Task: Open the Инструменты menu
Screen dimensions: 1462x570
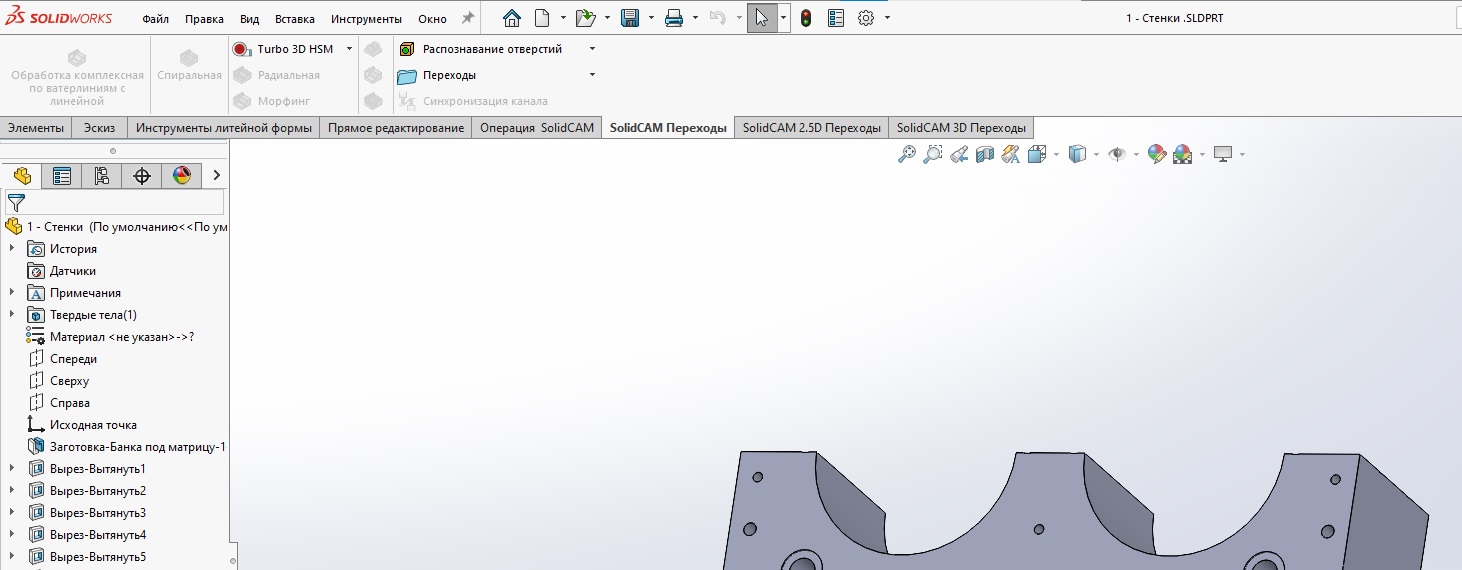Action: (x=366, y=19)
